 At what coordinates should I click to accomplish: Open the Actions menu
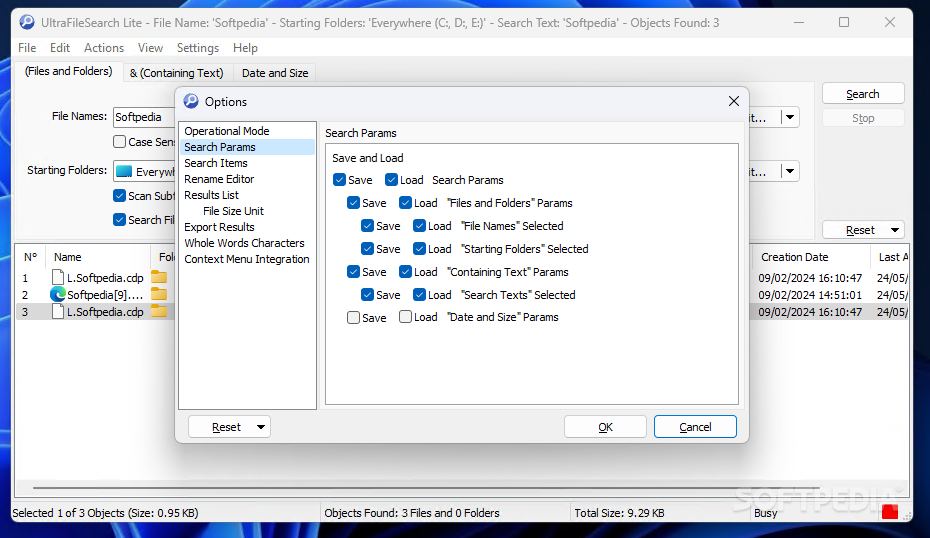click(104, 48)
